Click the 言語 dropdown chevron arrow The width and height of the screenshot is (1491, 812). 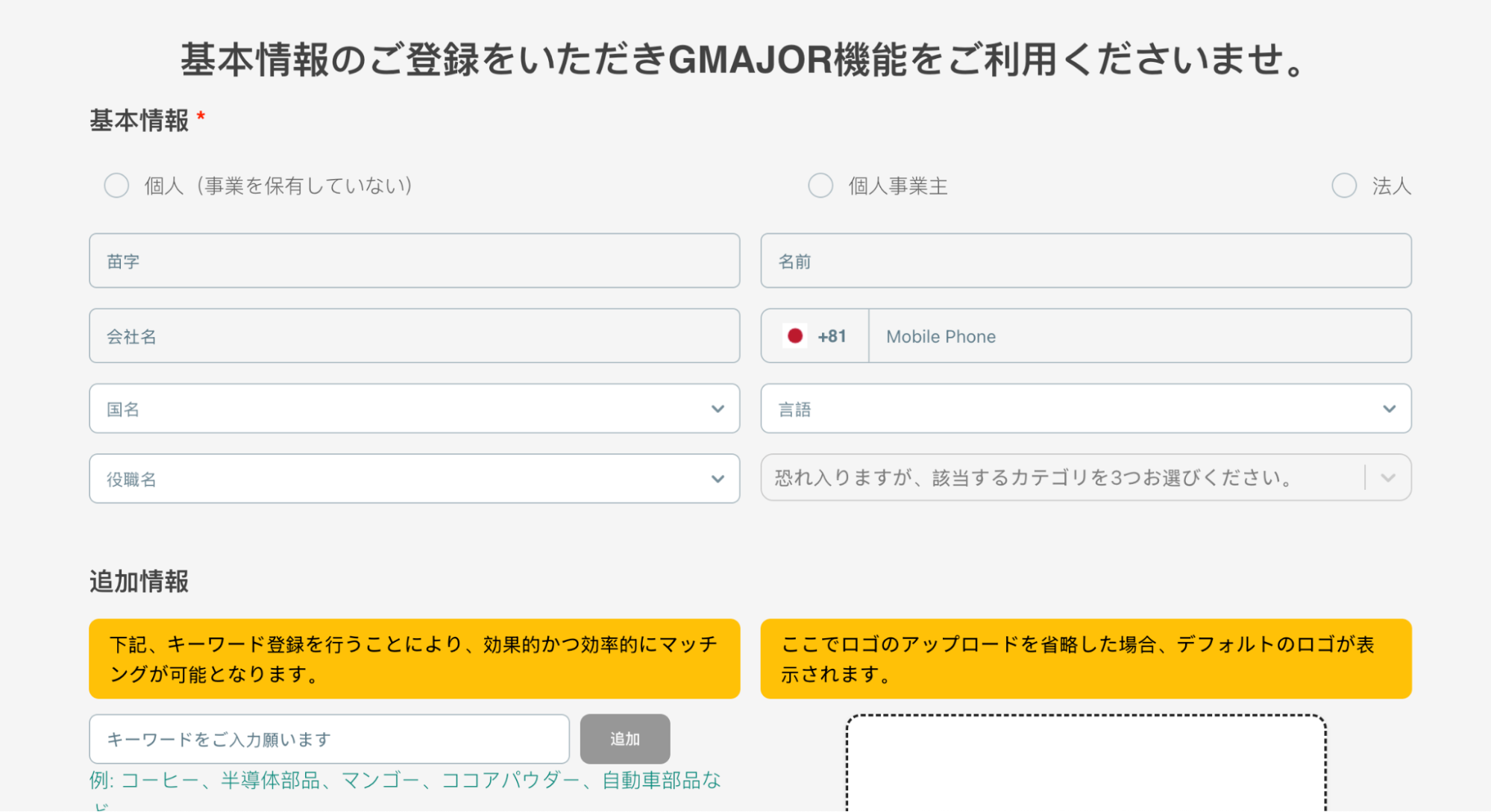pos(1389,409)
